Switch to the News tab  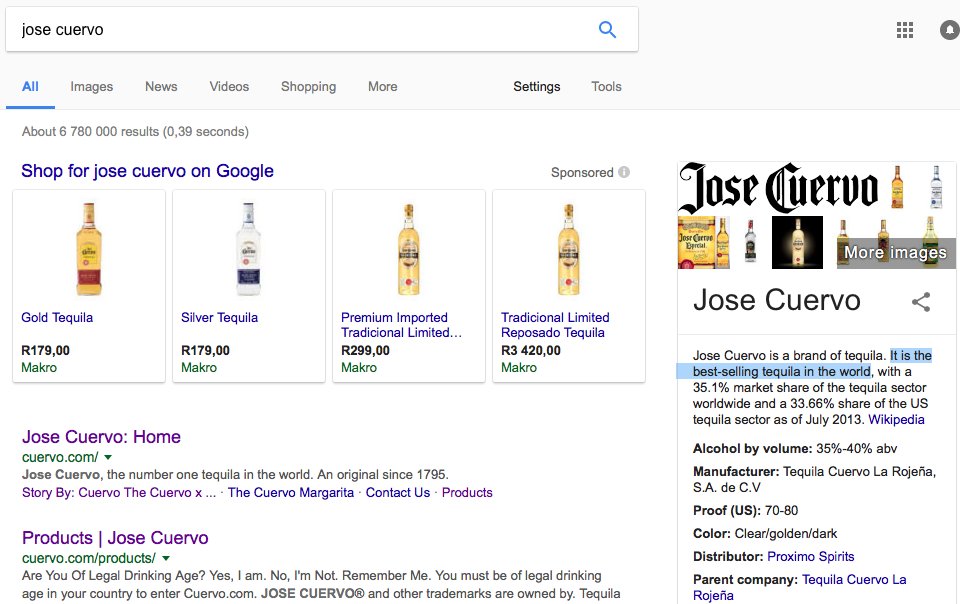161,87
